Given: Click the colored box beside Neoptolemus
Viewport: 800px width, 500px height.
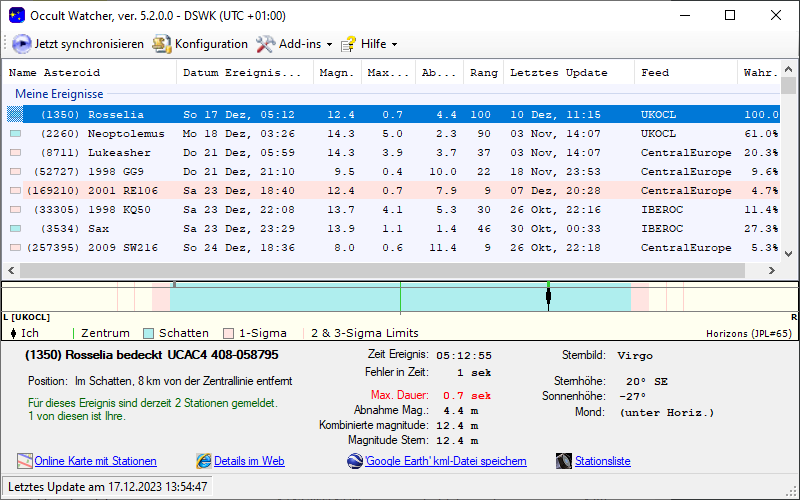Looking at the screenshot, I should point(15,134).
